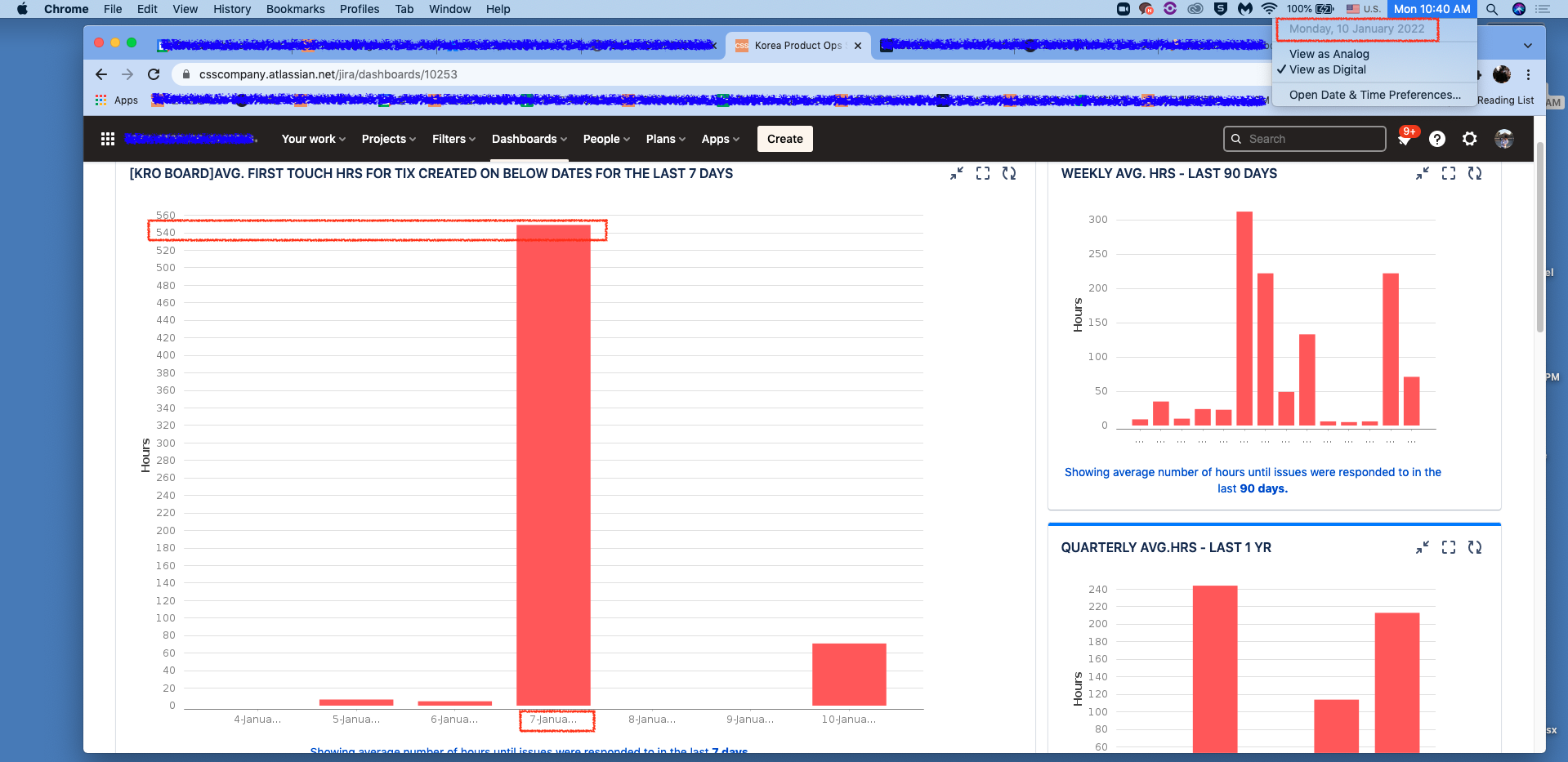Expand the Plans dropdown
This screenshot has width=1568, height=762.
666,139
